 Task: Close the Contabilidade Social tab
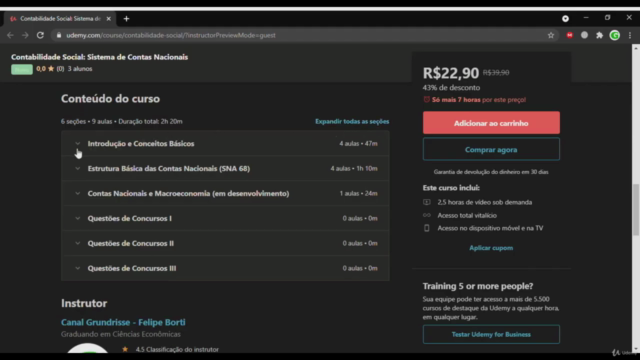109,19
